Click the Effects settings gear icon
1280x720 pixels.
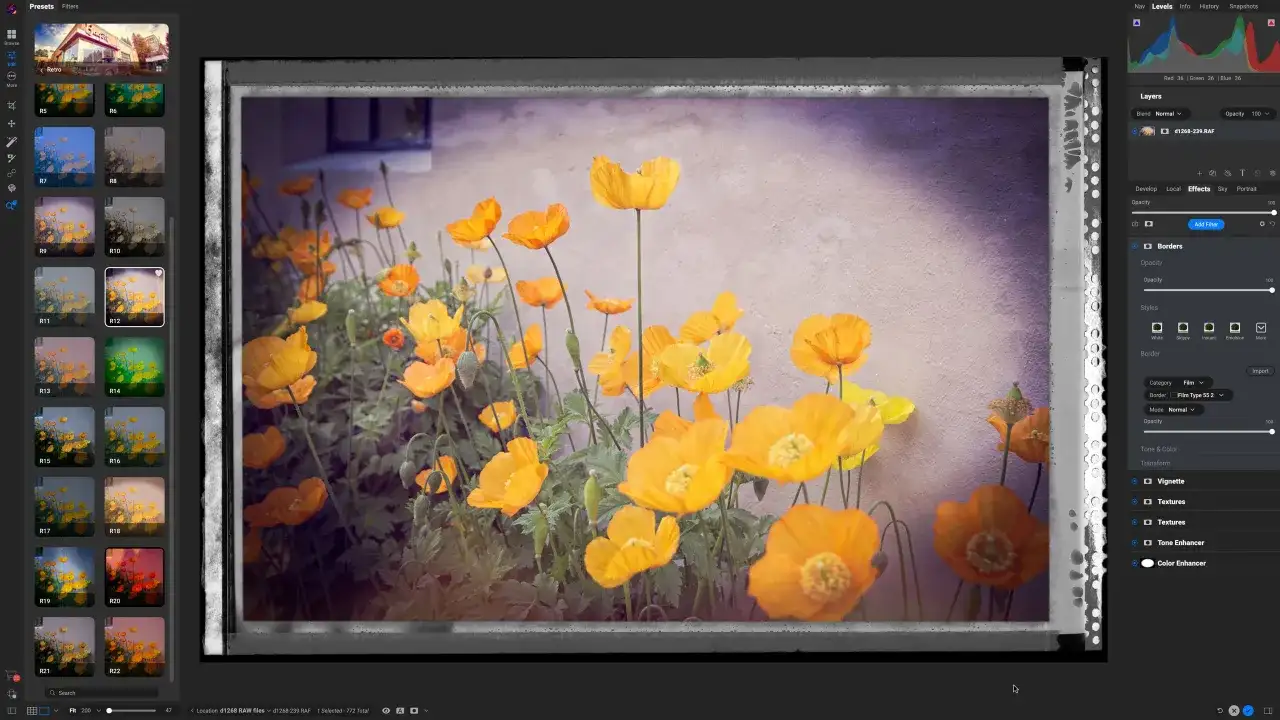[x=1262, y=224]
